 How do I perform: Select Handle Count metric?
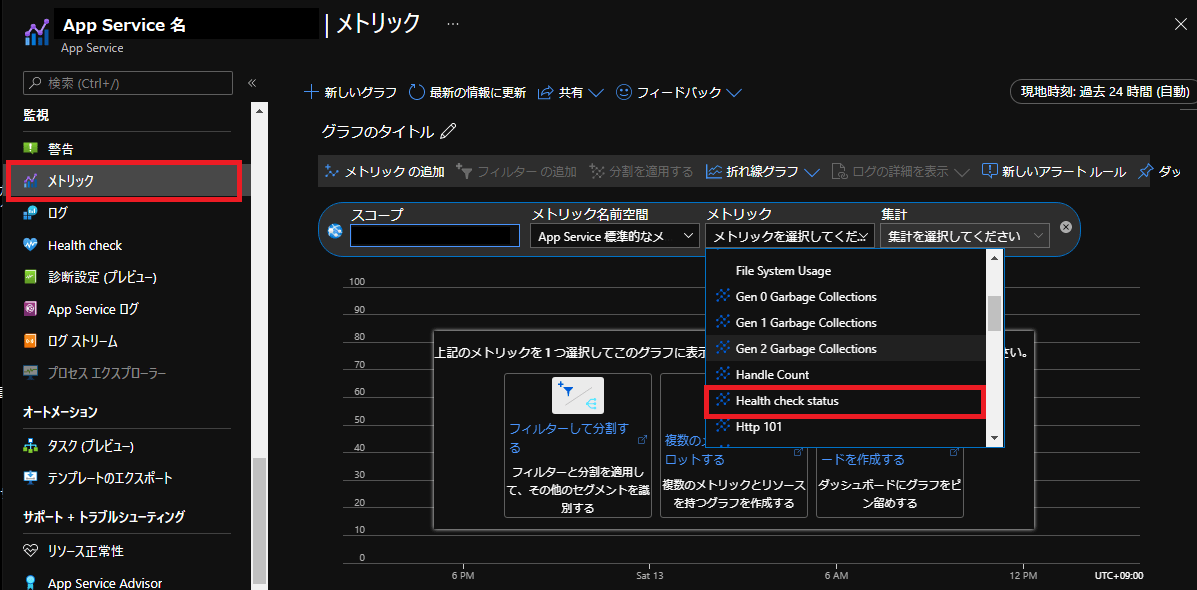(x=846, y=374)
